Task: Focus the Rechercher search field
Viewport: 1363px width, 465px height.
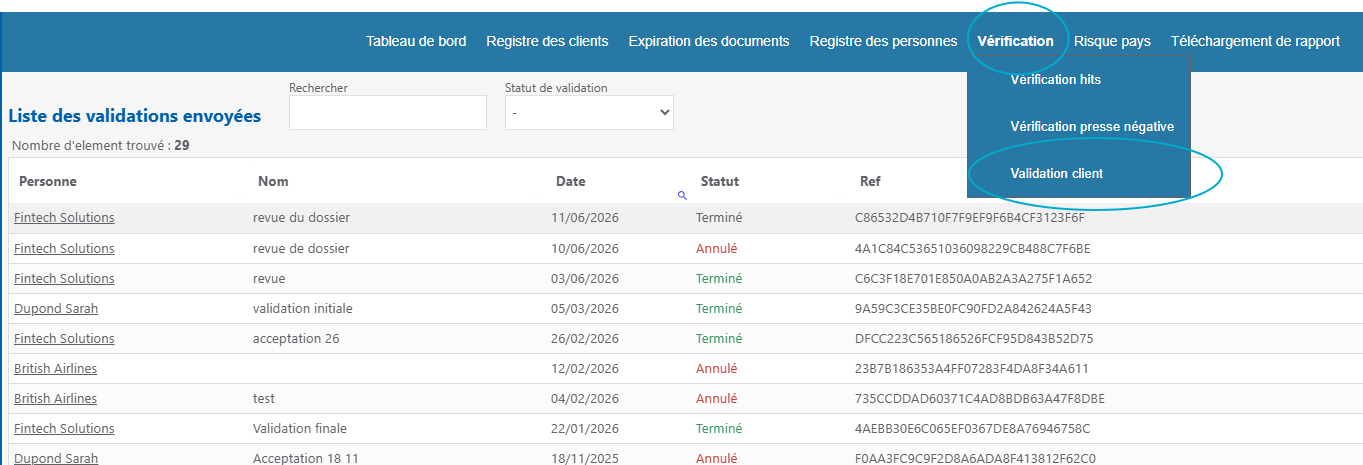Action: point(388,113)
